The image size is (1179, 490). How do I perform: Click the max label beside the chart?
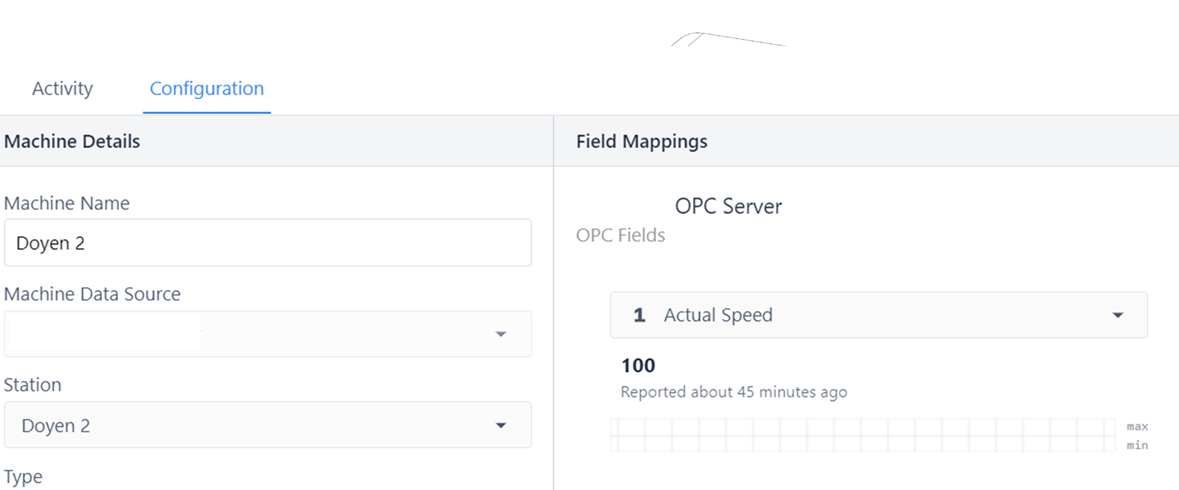[x=1137, y=426]
